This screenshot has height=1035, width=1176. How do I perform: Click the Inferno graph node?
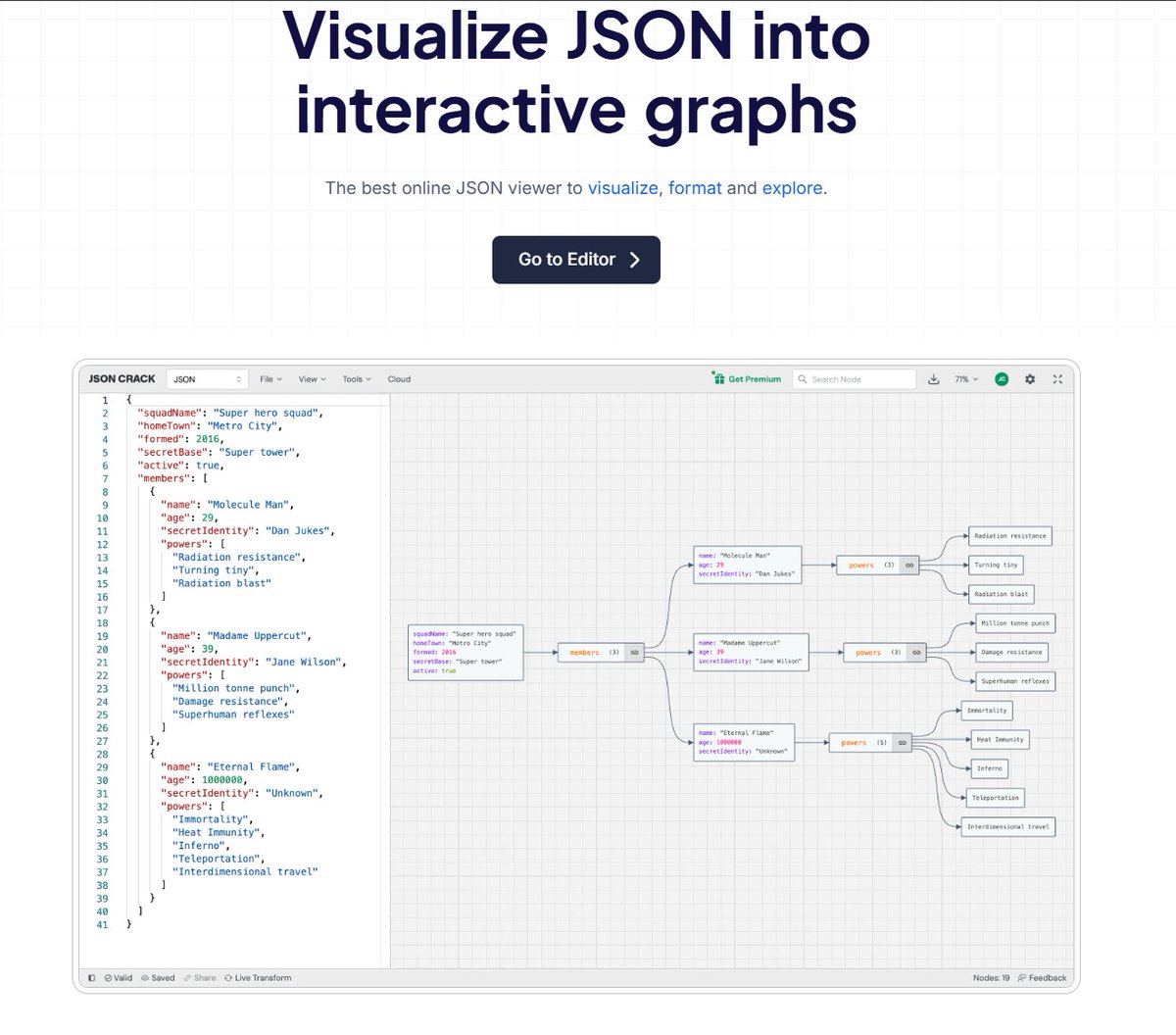[989, 768]
